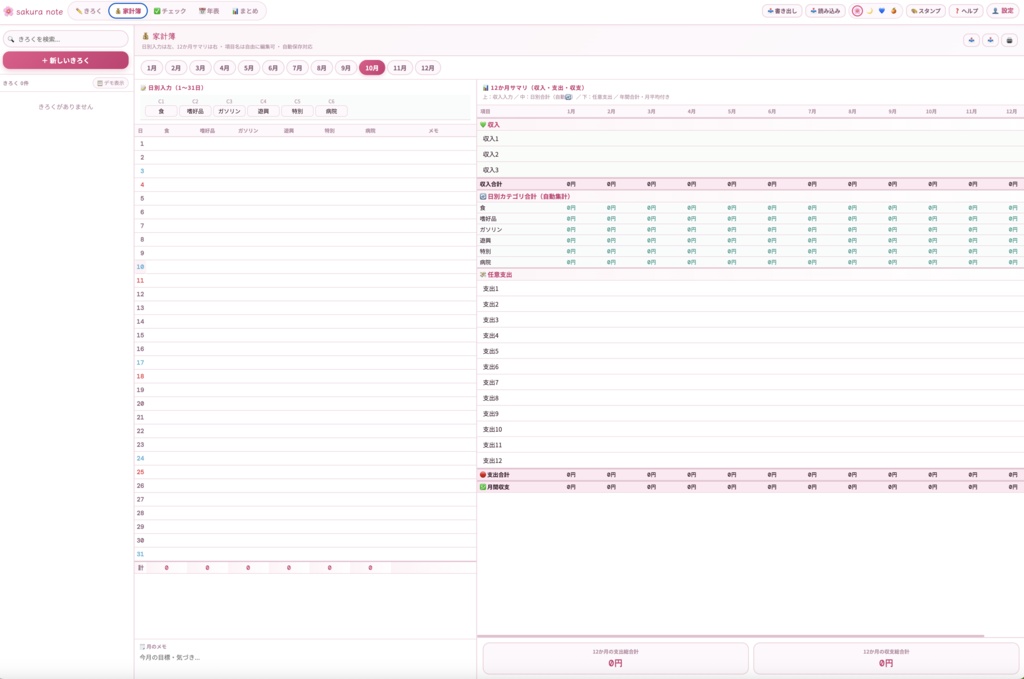Select the sakura pink theme icon
The image size is (1024, 679).
click(857, 11)
